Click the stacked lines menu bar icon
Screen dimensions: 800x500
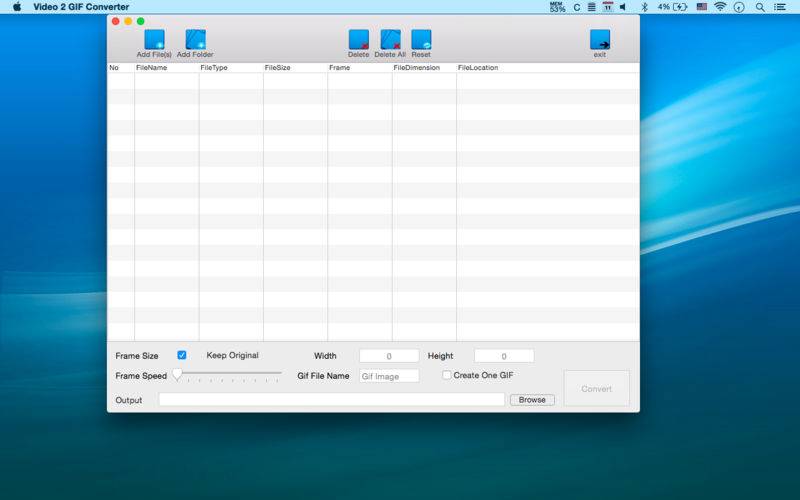591,7
